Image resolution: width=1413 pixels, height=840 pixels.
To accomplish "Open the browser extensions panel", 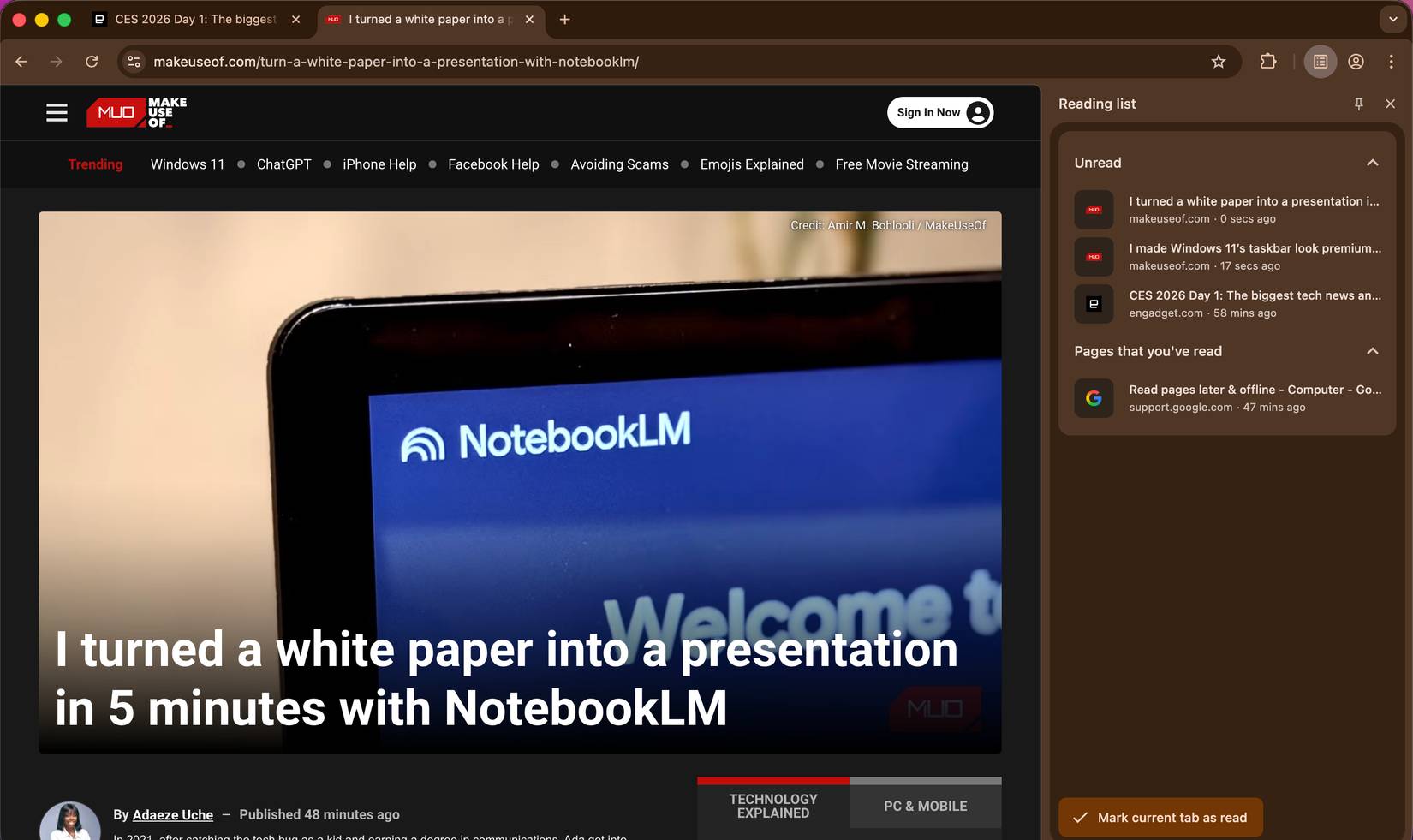I will [x=1268, y=61].
